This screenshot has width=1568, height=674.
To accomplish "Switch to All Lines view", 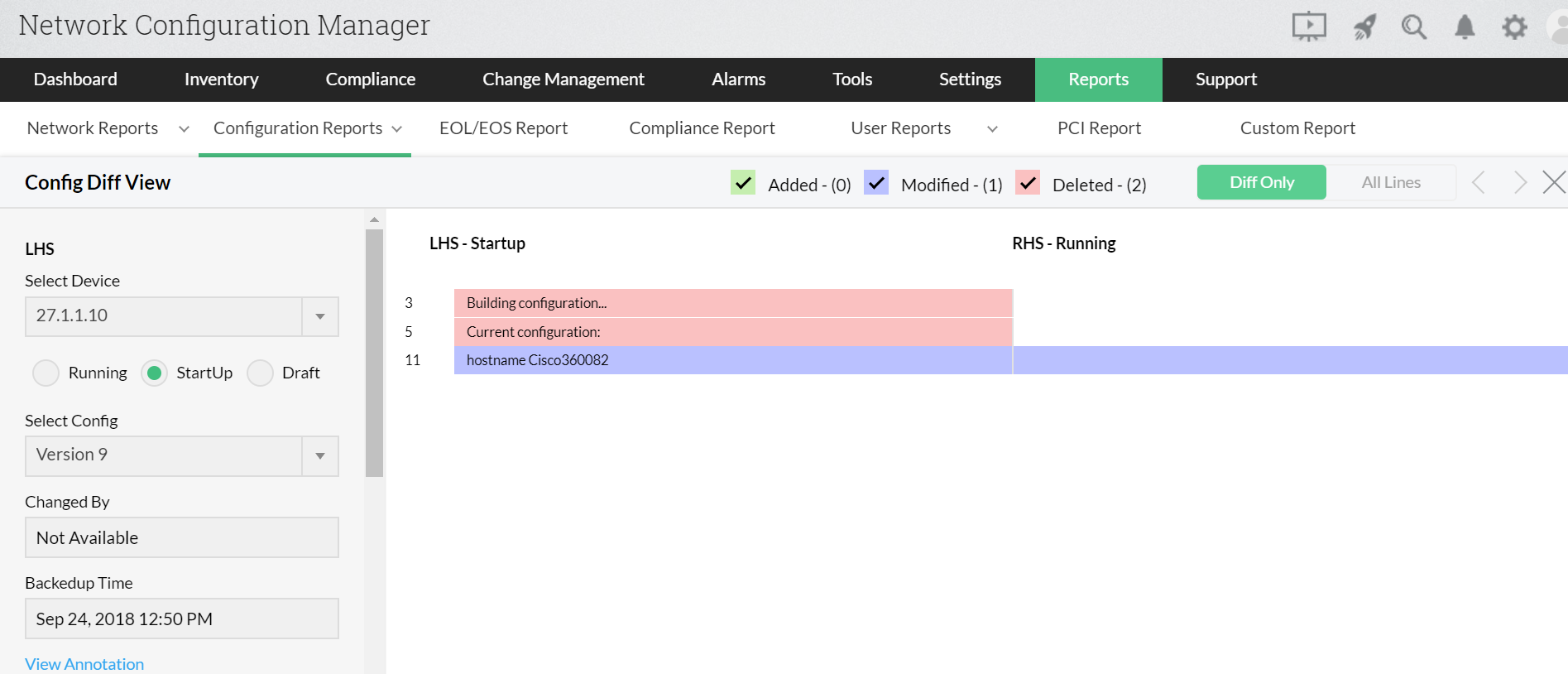I will (x=1391, y=182).
